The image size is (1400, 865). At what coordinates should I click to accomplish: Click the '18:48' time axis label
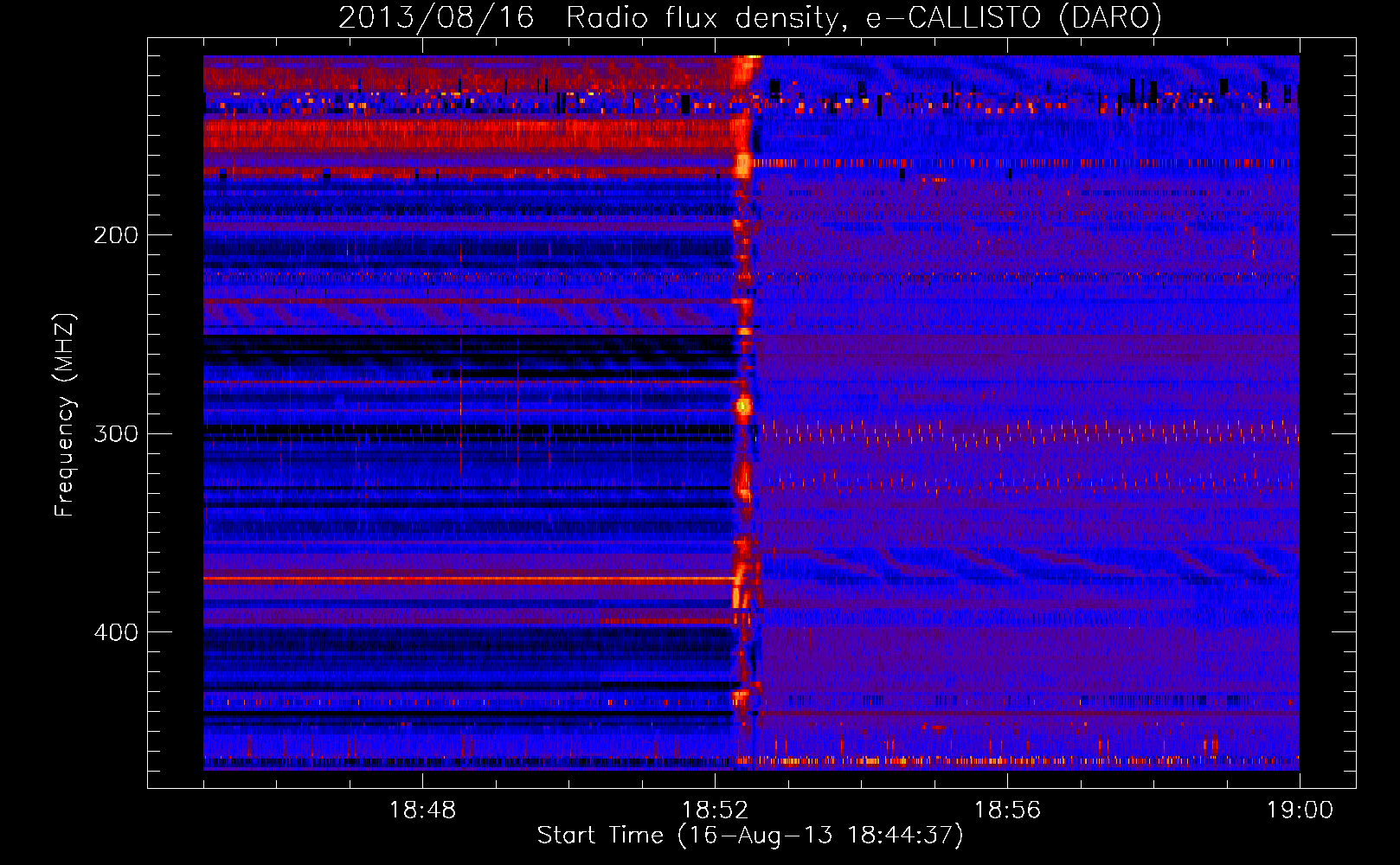click(x=422, y=811)
